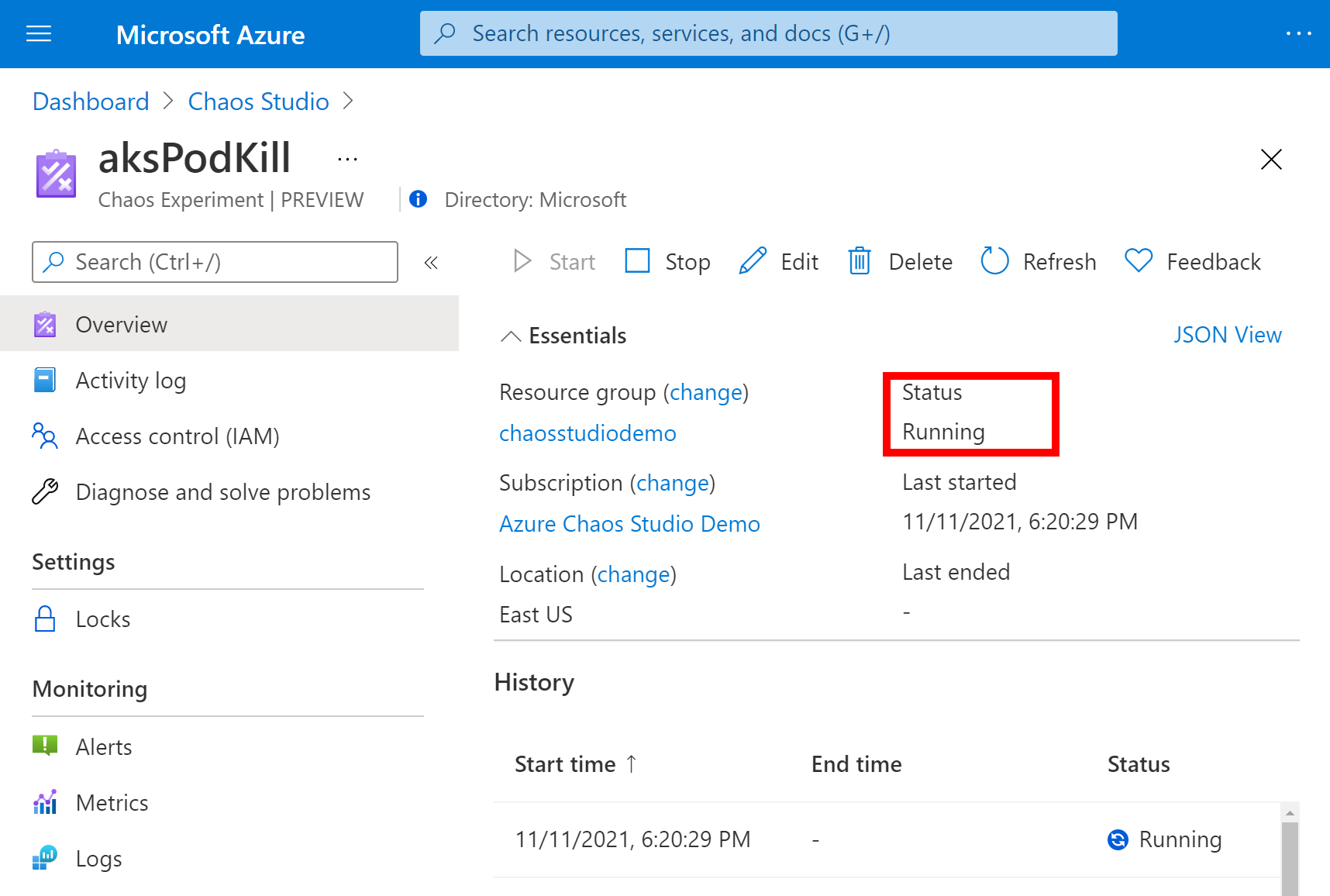Open the ellipsis menu beside aksPodKill
Viewport: 1330px width, 896px height.
(347, 160)
